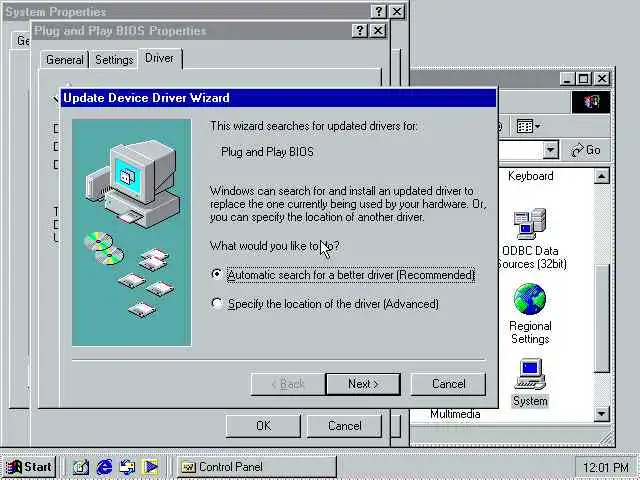Click the taskbar clock showing 12:01 PM
Screen dimensions: 640x480
[606, 467]
